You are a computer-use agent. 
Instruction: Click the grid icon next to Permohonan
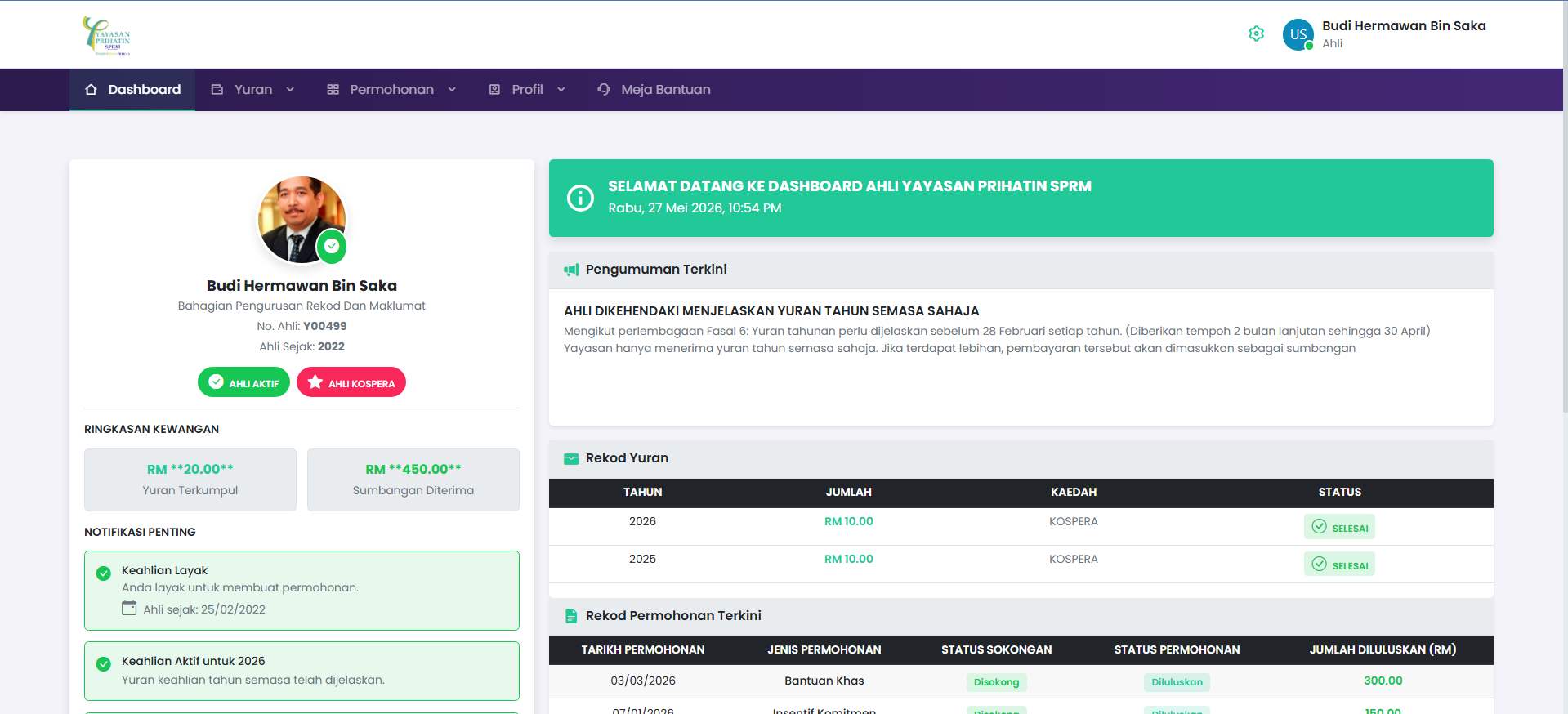[x=333, y=90]
